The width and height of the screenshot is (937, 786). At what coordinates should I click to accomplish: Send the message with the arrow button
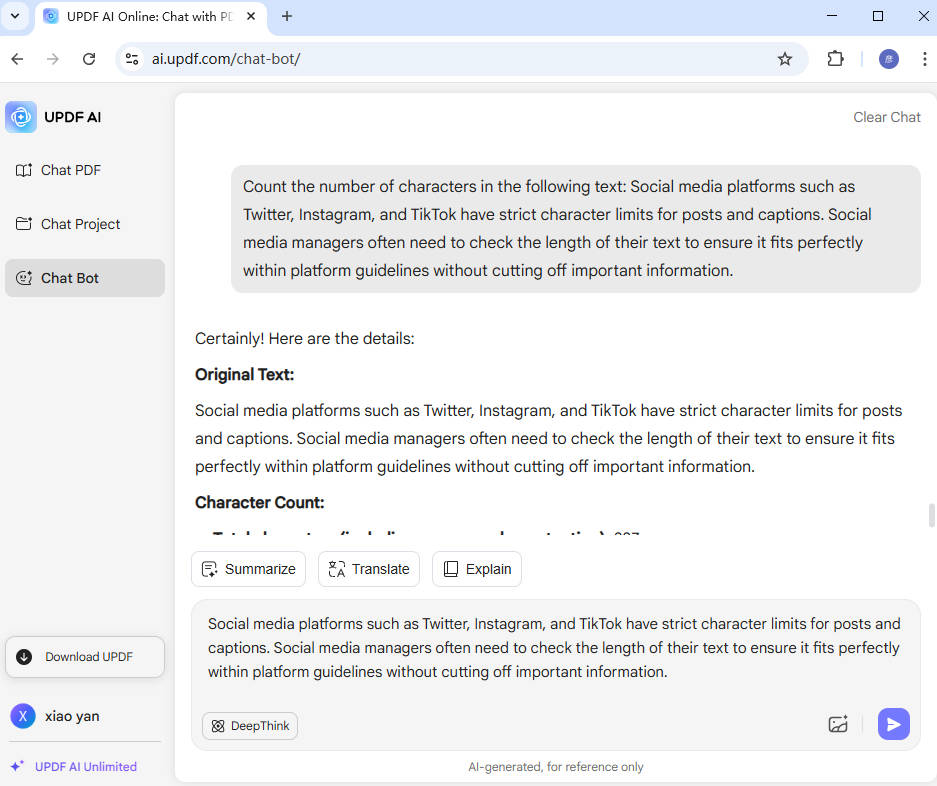(x=893, y=724)
